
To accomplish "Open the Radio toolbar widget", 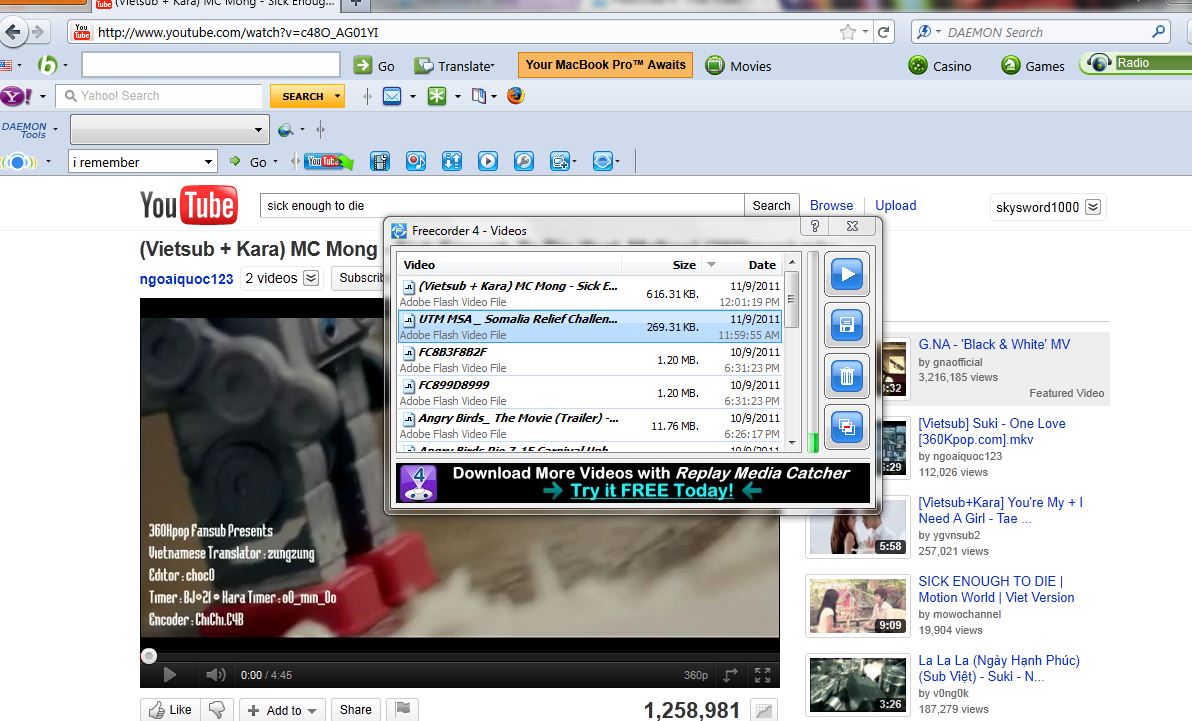I will pos(1137,63).
